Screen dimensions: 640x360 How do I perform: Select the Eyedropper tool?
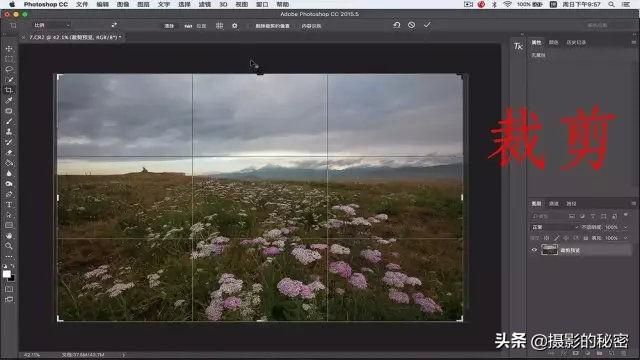click(9, 100)
